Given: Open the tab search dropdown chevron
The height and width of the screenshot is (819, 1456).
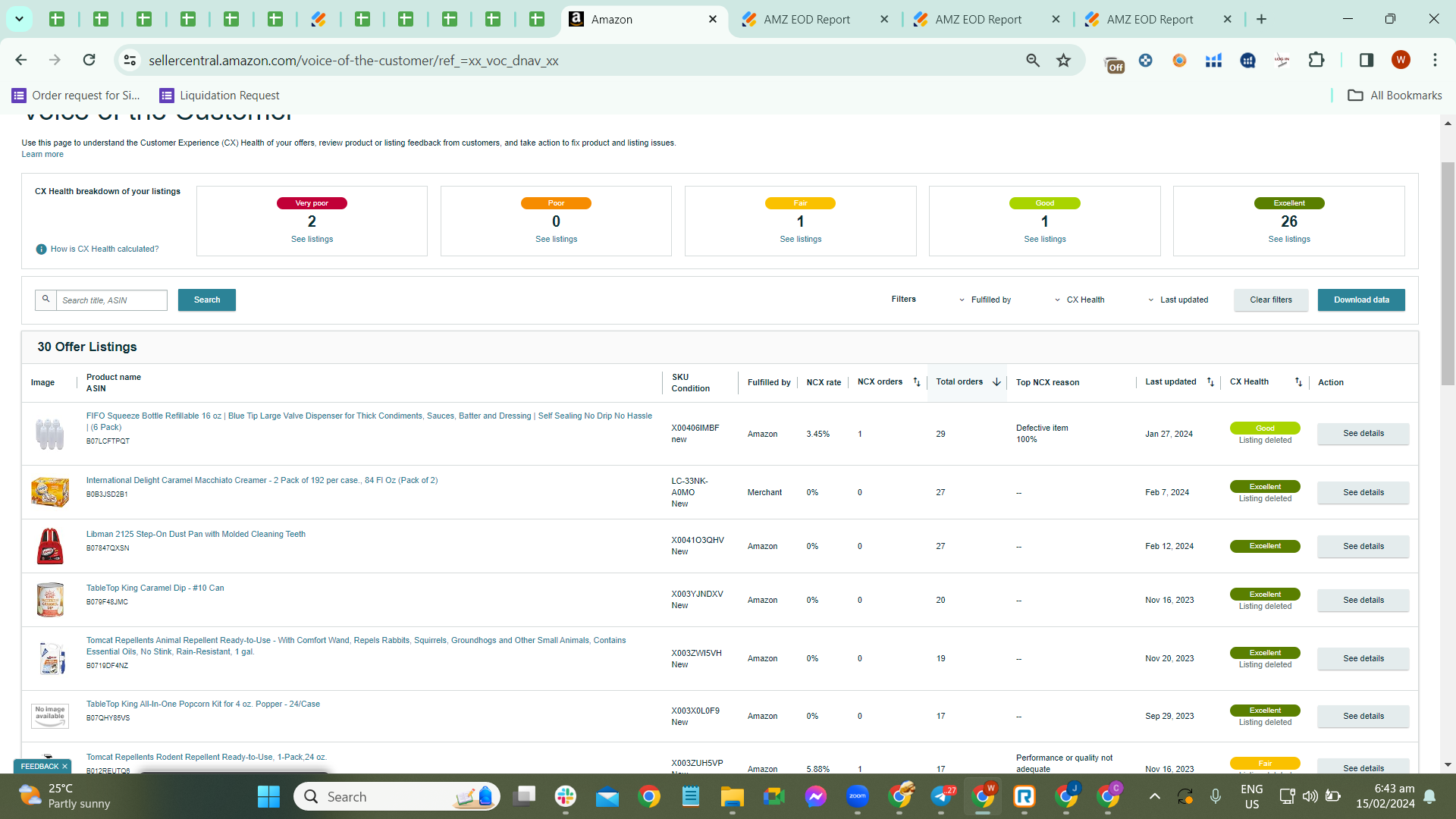Looking at the screenshot, I should (19, 19).
